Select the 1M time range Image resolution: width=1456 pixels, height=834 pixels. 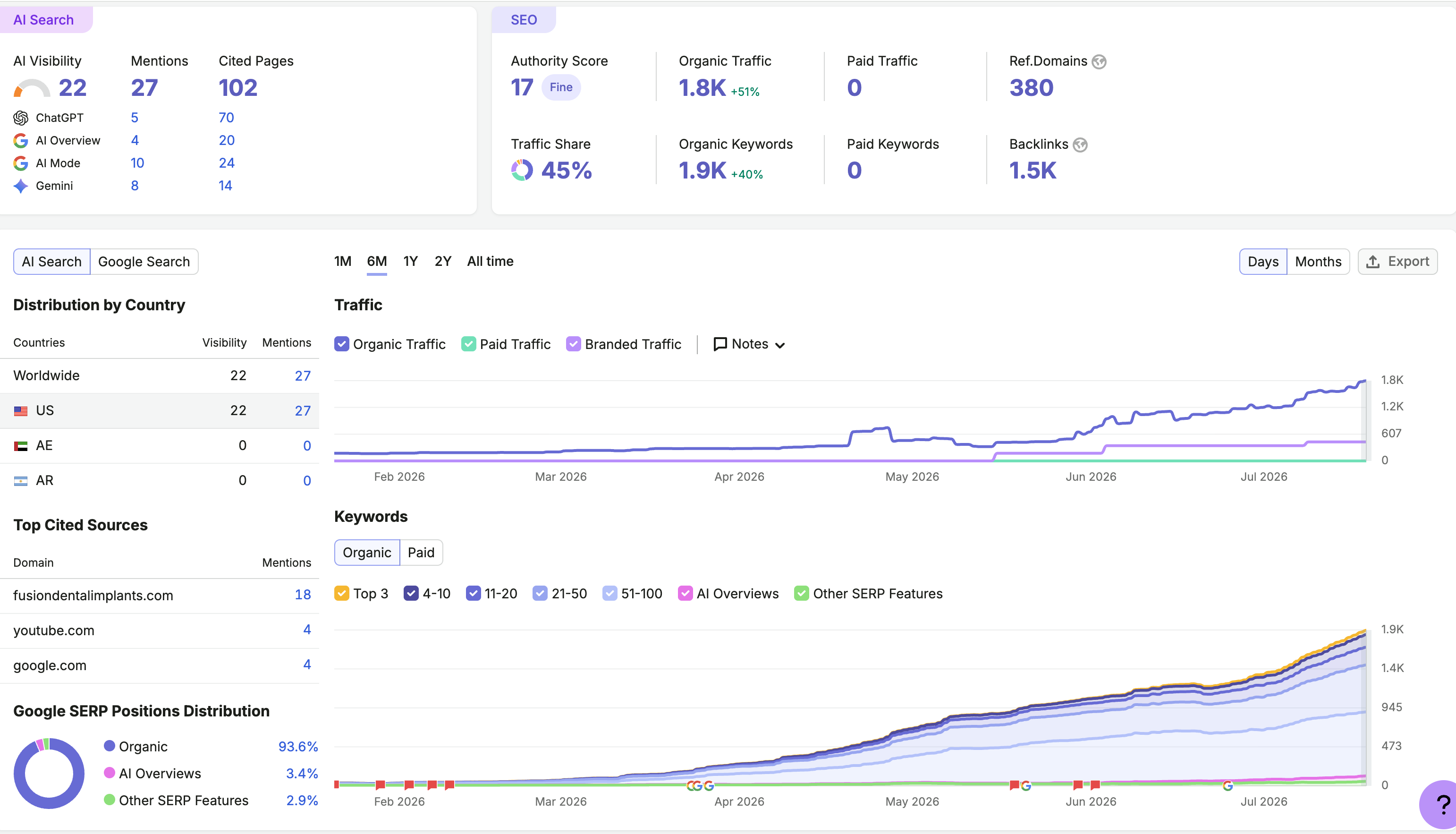pyautogui.click(x=342, y=261)
